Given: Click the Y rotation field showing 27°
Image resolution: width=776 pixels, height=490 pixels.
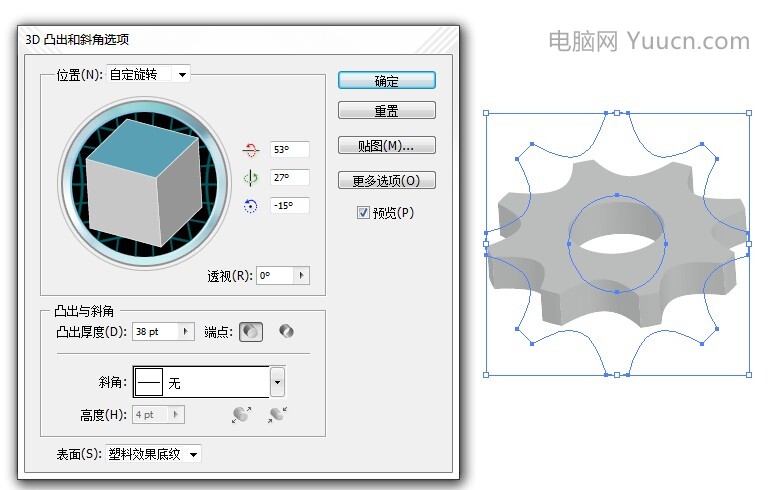Looking at the screenshot, I should pyautogui.click(x=290, y=177).
